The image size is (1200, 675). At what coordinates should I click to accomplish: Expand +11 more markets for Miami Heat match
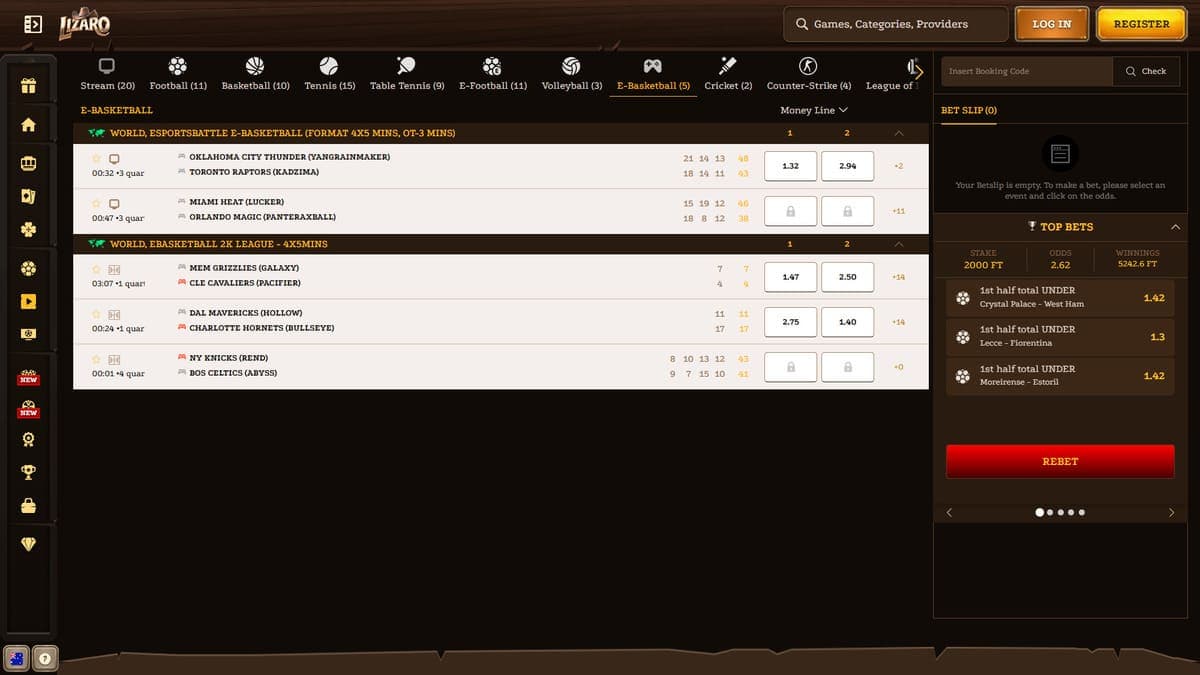[x=898, y=211]
